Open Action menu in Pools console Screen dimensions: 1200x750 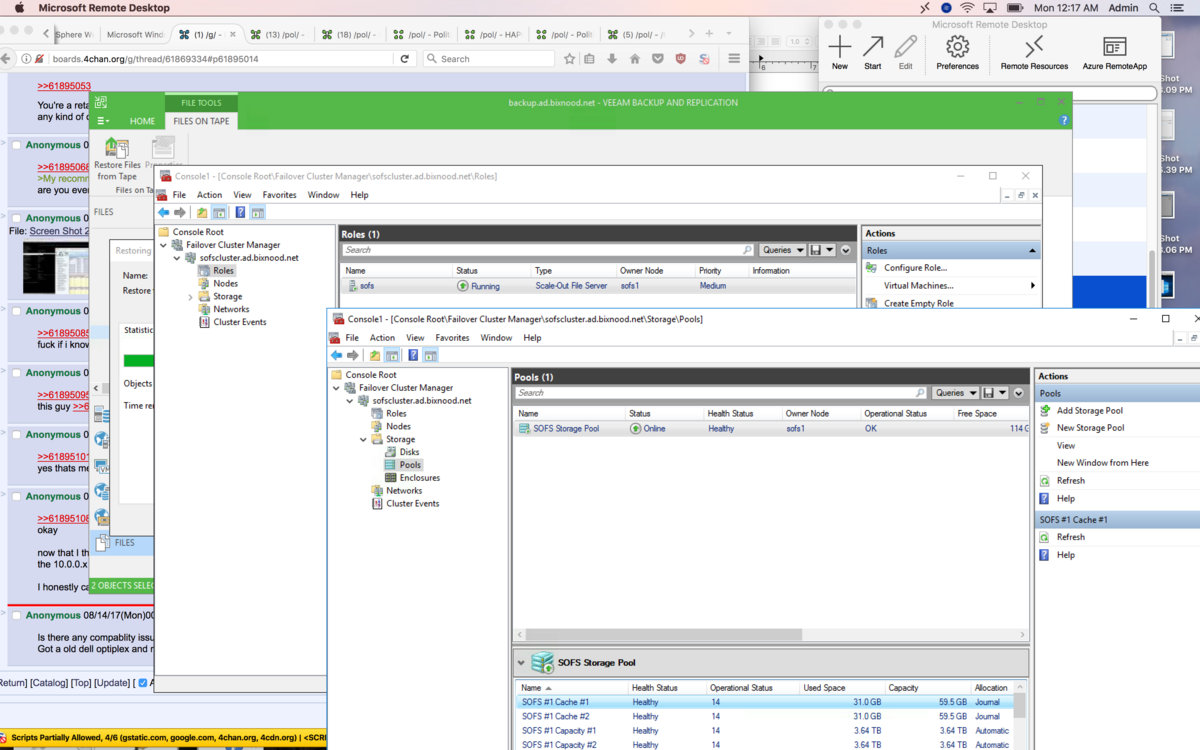point(382,338)
